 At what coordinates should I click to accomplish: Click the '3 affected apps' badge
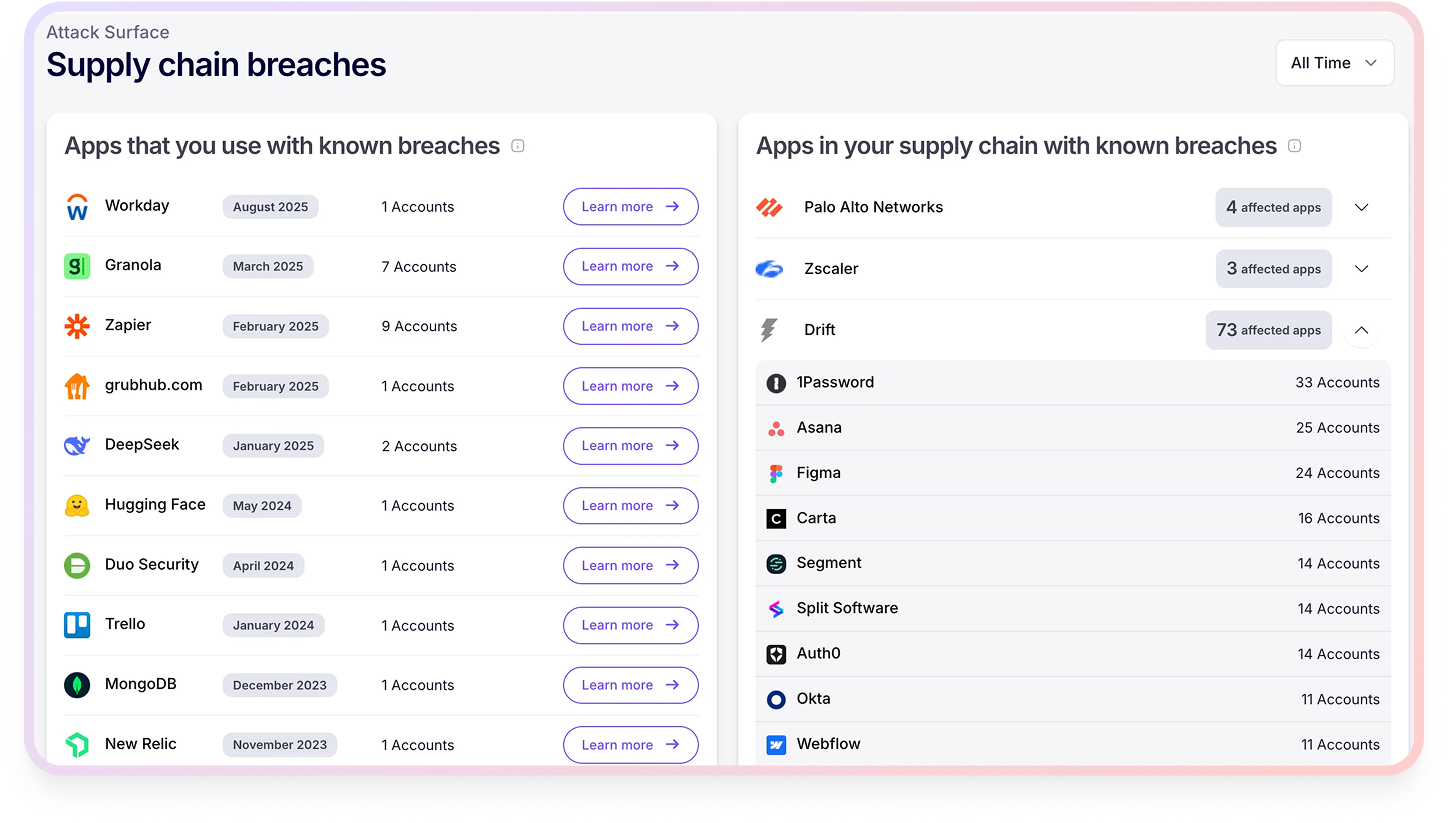tap(1274, 269)
